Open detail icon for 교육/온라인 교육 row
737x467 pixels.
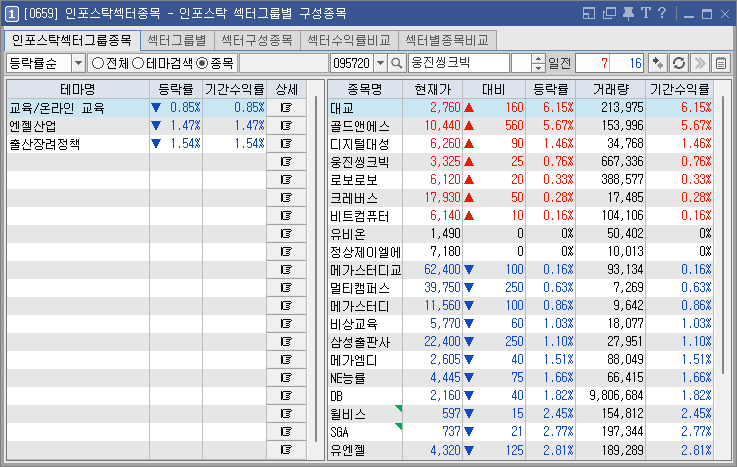pos(286,108)
